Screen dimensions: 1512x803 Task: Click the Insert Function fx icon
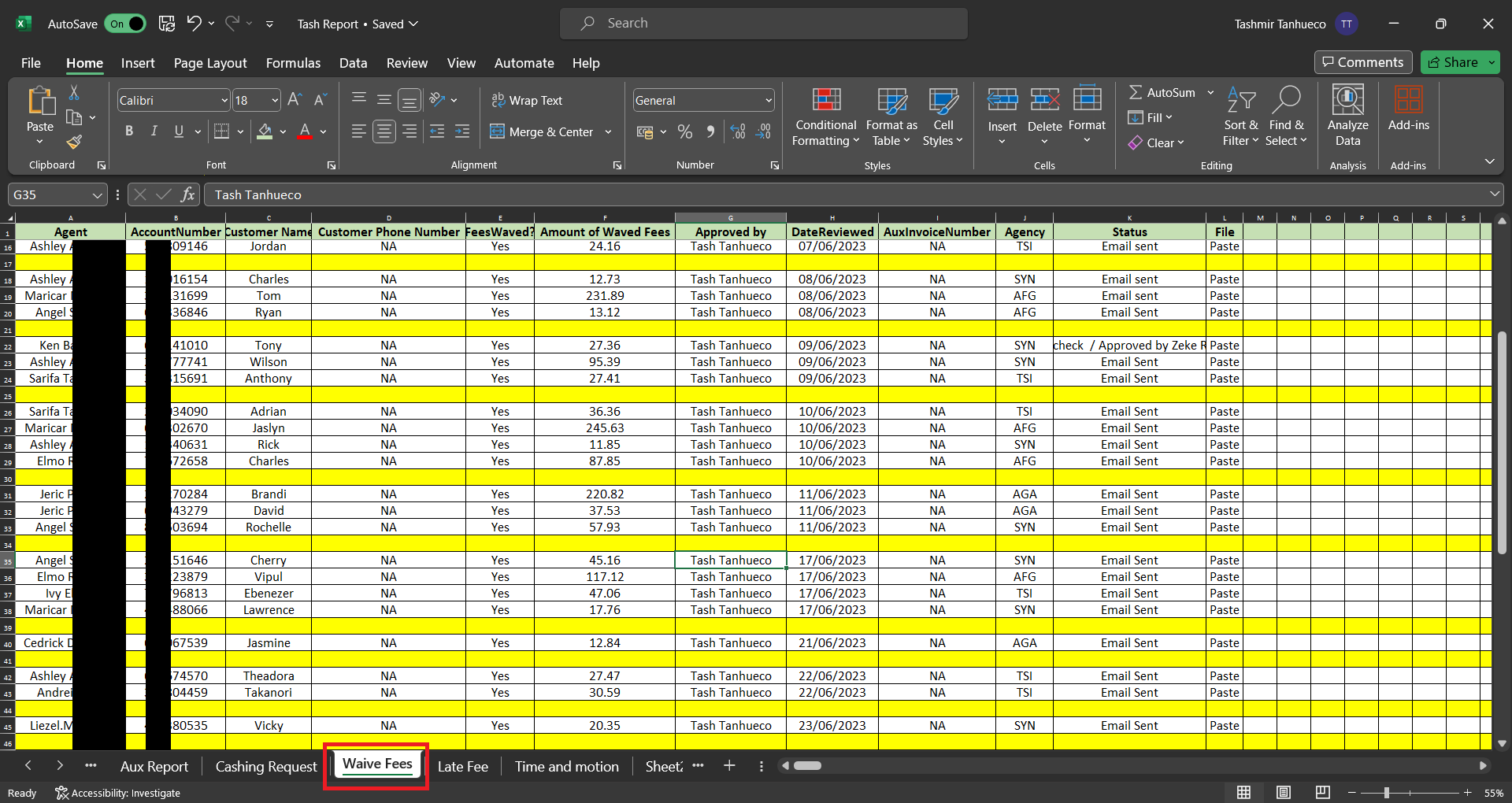187,194
